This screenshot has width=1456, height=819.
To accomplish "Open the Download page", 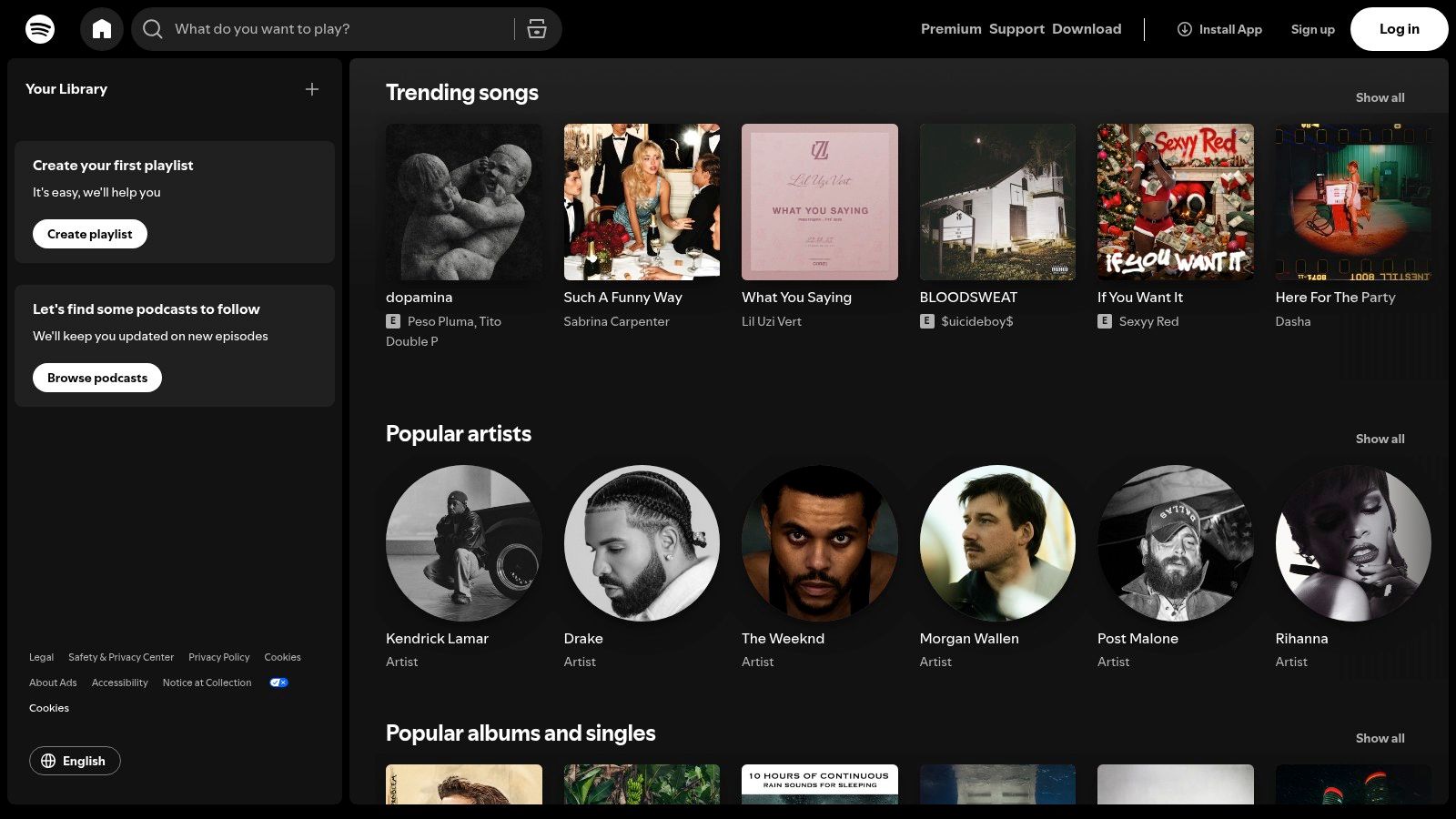I will [x=1087, y=29].
